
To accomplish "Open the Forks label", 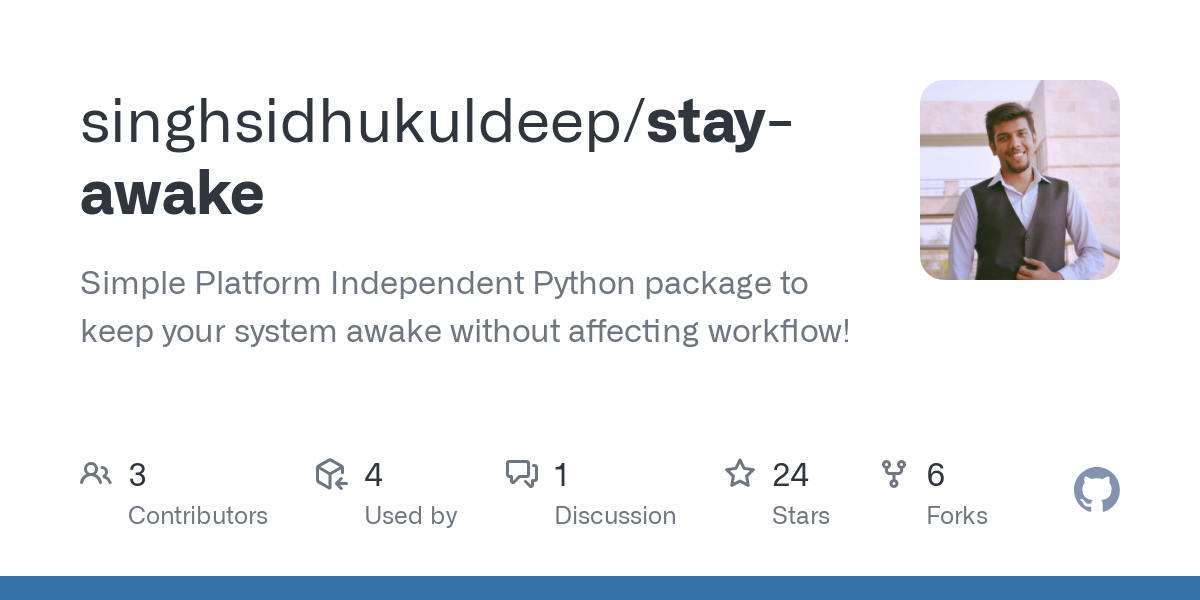I will click(x=957, y=516).
